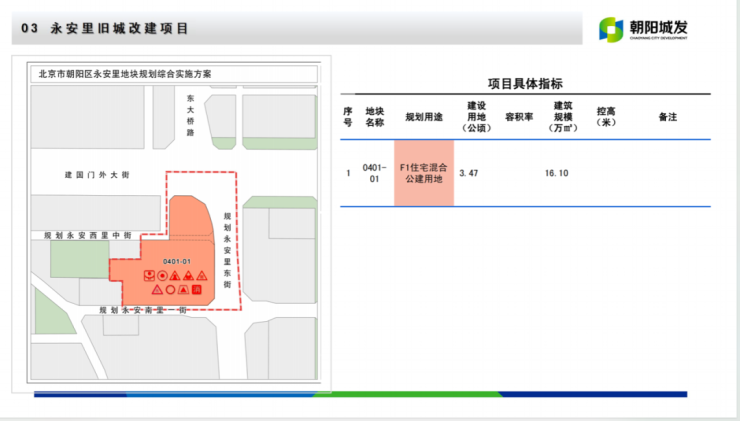Select the square icon starting the top icon row
The image size is (740, 421).
[x=148, y=275]
